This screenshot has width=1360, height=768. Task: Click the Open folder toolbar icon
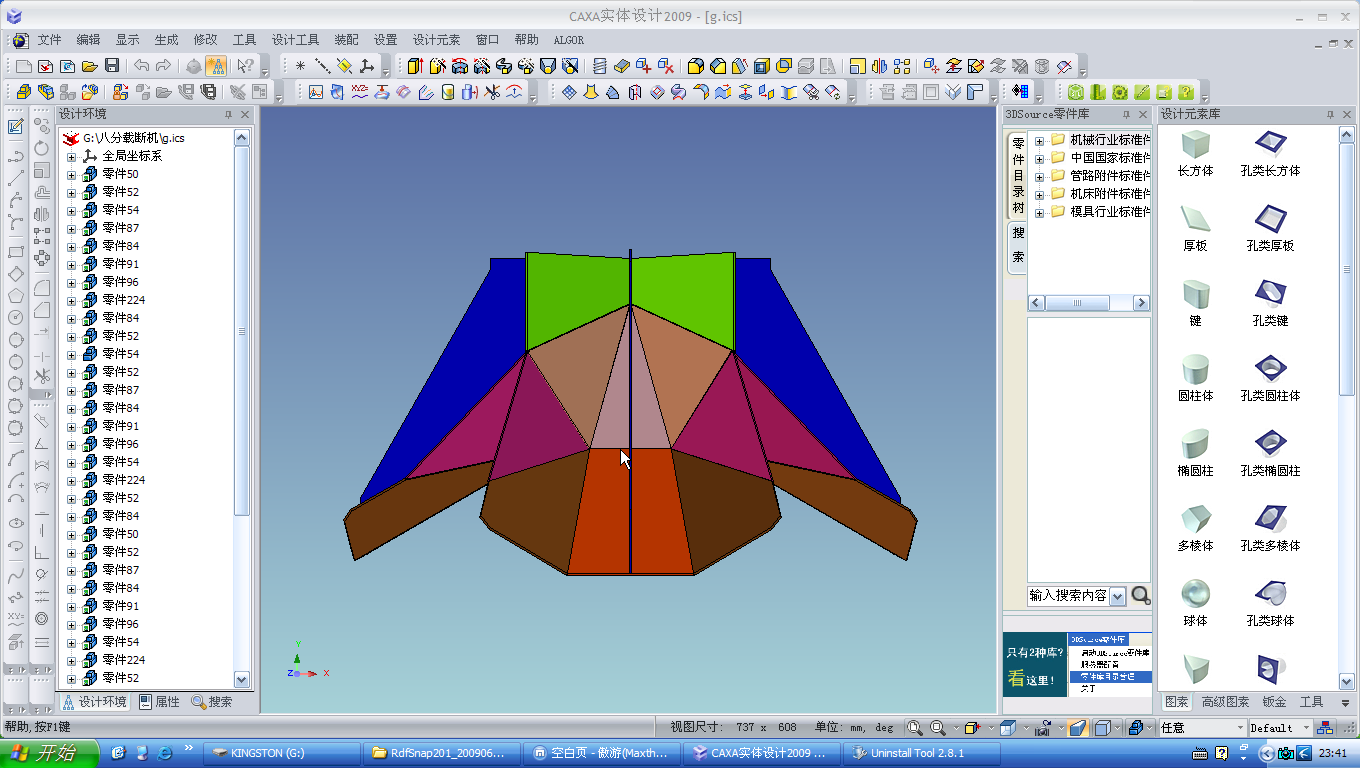pyautogui.click(x=90, y=66)
